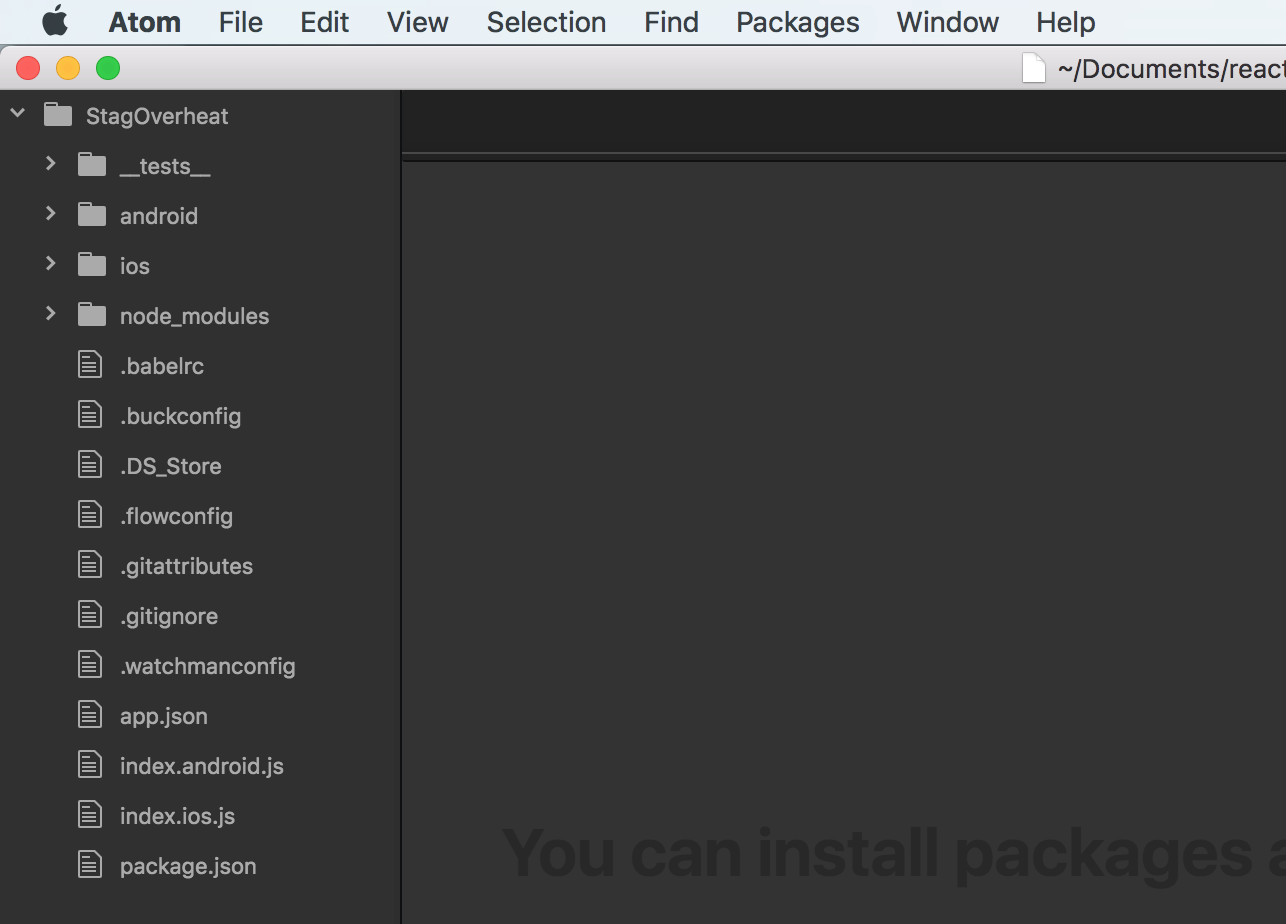Click the .gitattributes file icon
Viewport: 1286px width, 924px height.
click(90, 565)
